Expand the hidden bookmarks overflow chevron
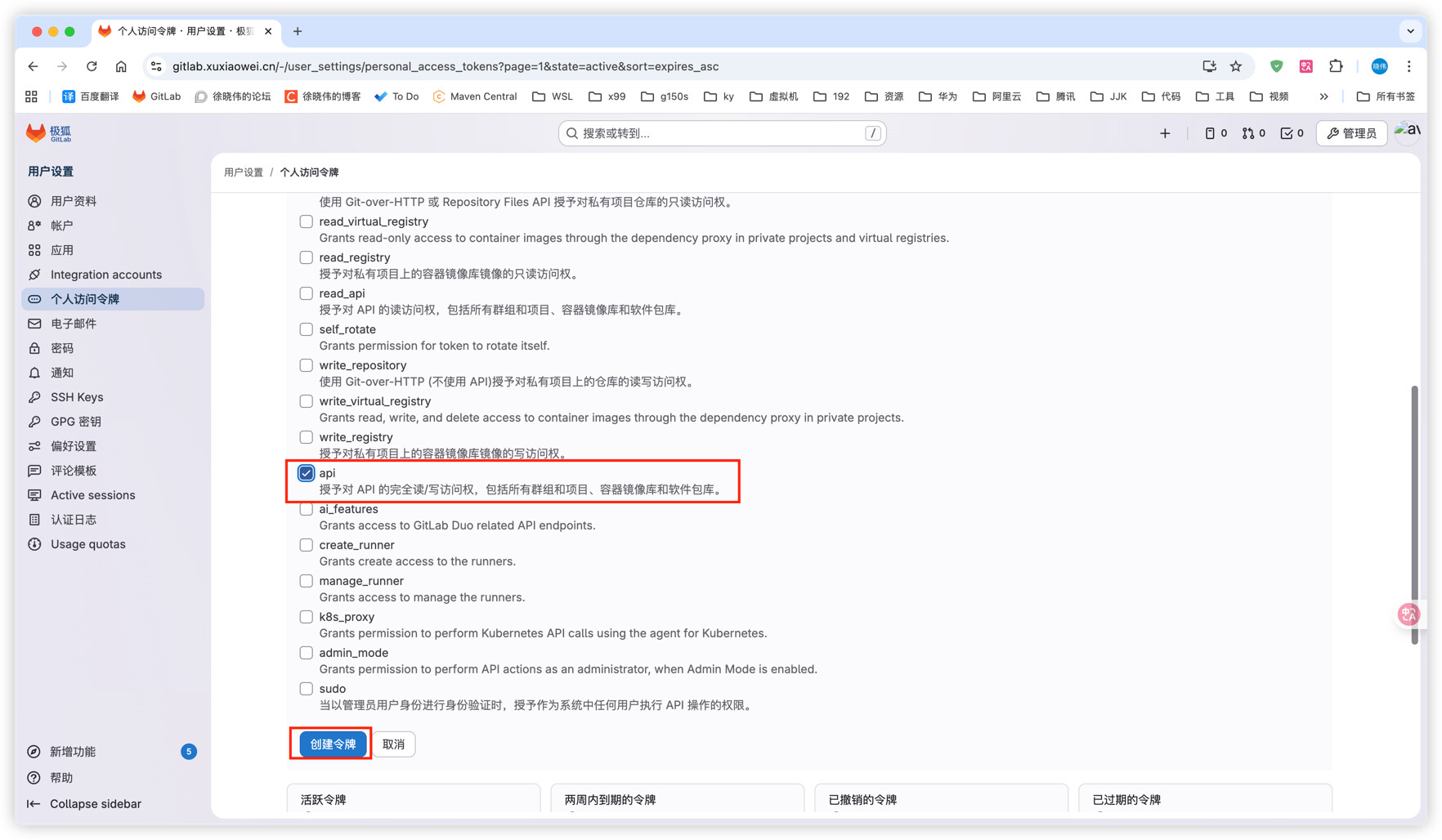1442x840 pixels. point(1323,96)
